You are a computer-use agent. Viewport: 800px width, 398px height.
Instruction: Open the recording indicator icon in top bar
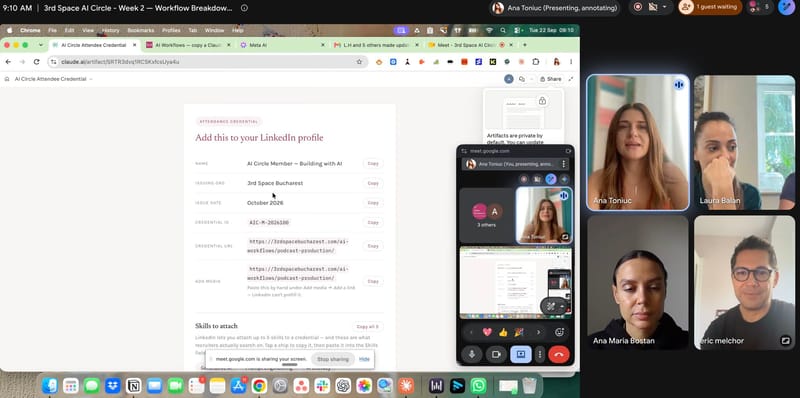638,7
